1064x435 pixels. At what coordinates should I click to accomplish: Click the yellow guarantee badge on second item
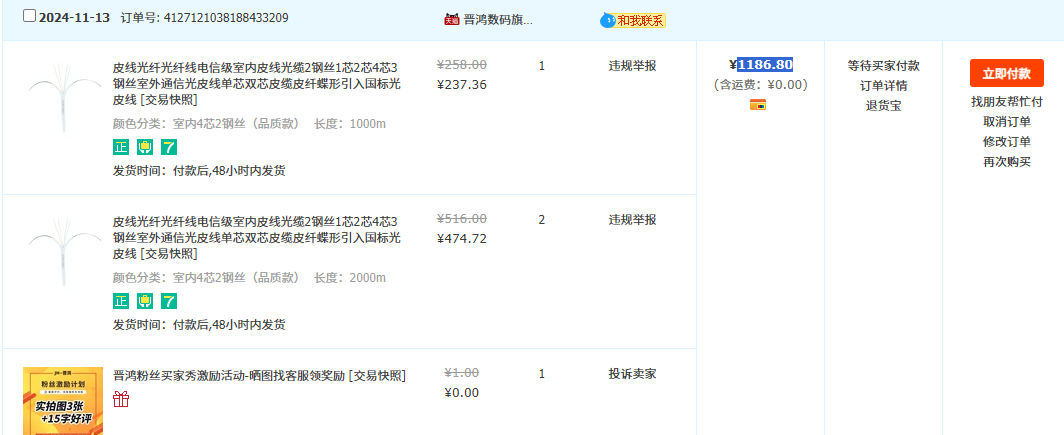[x=145, y=301]
